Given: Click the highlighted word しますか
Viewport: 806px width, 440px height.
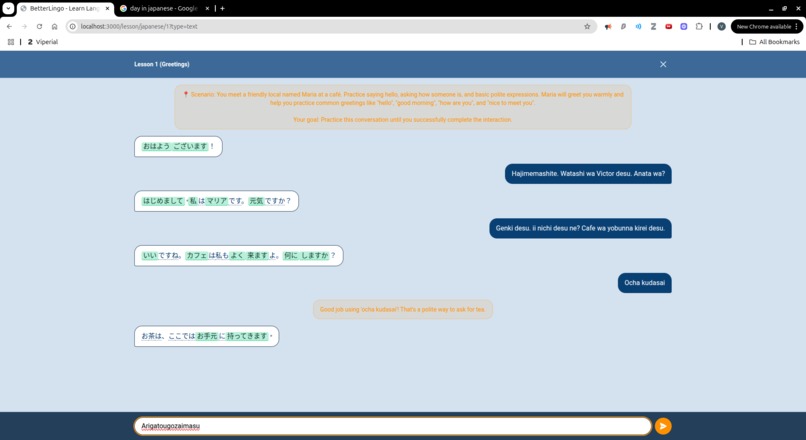Looking at the screenshot, I should point(315,255).
